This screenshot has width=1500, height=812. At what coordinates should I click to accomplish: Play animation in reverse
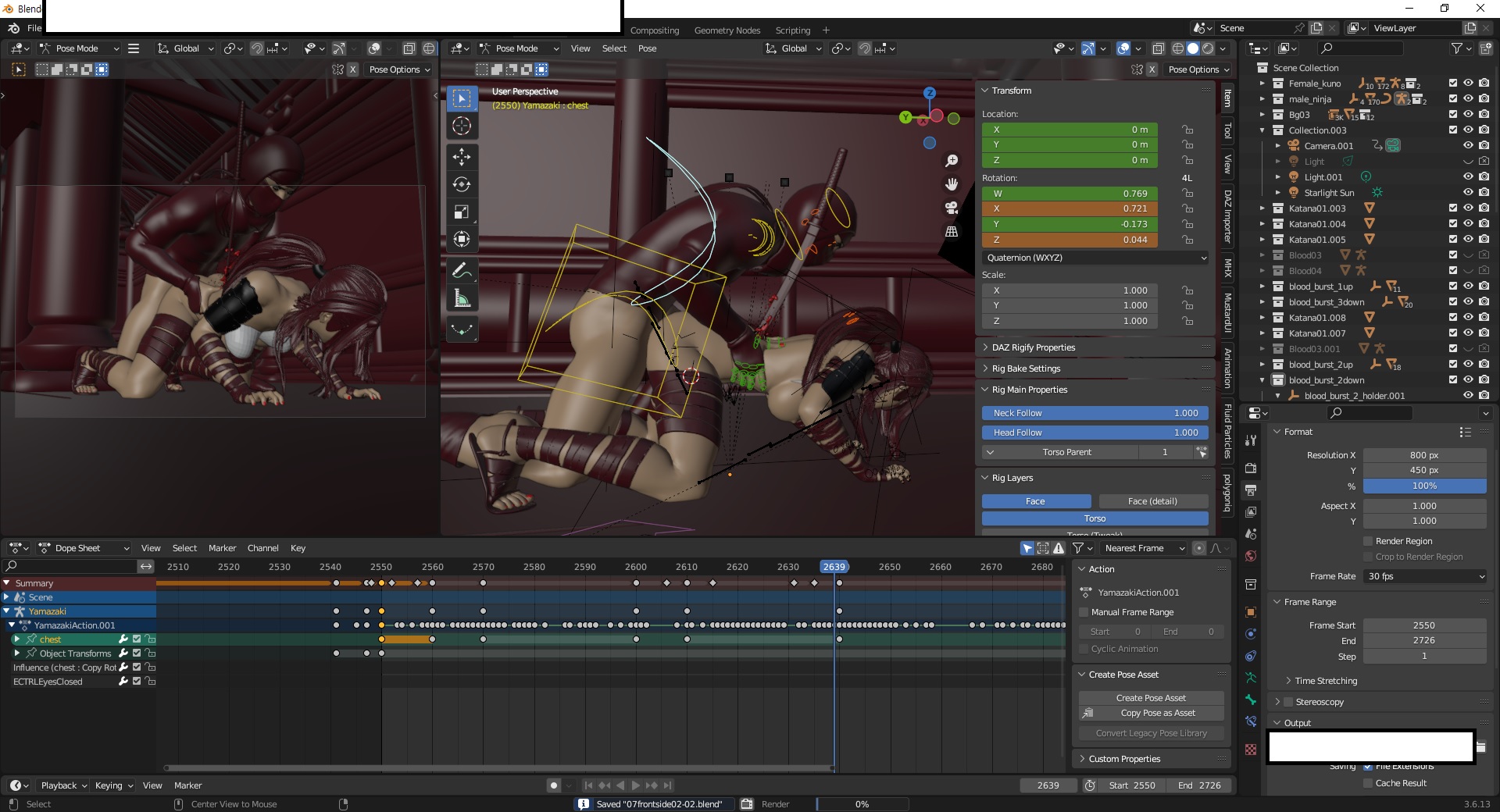point(620,785)
